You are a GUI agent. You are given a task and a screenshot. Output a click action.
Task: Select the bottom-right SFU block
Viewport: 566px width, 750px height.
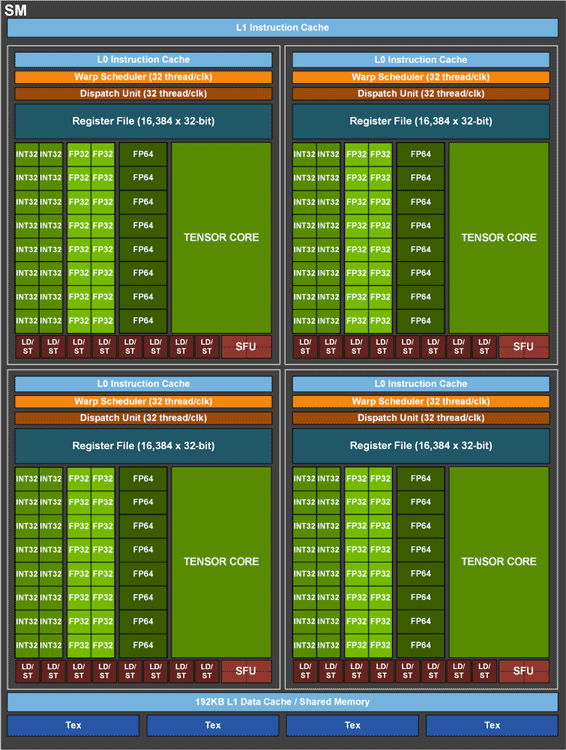[523, 671]
